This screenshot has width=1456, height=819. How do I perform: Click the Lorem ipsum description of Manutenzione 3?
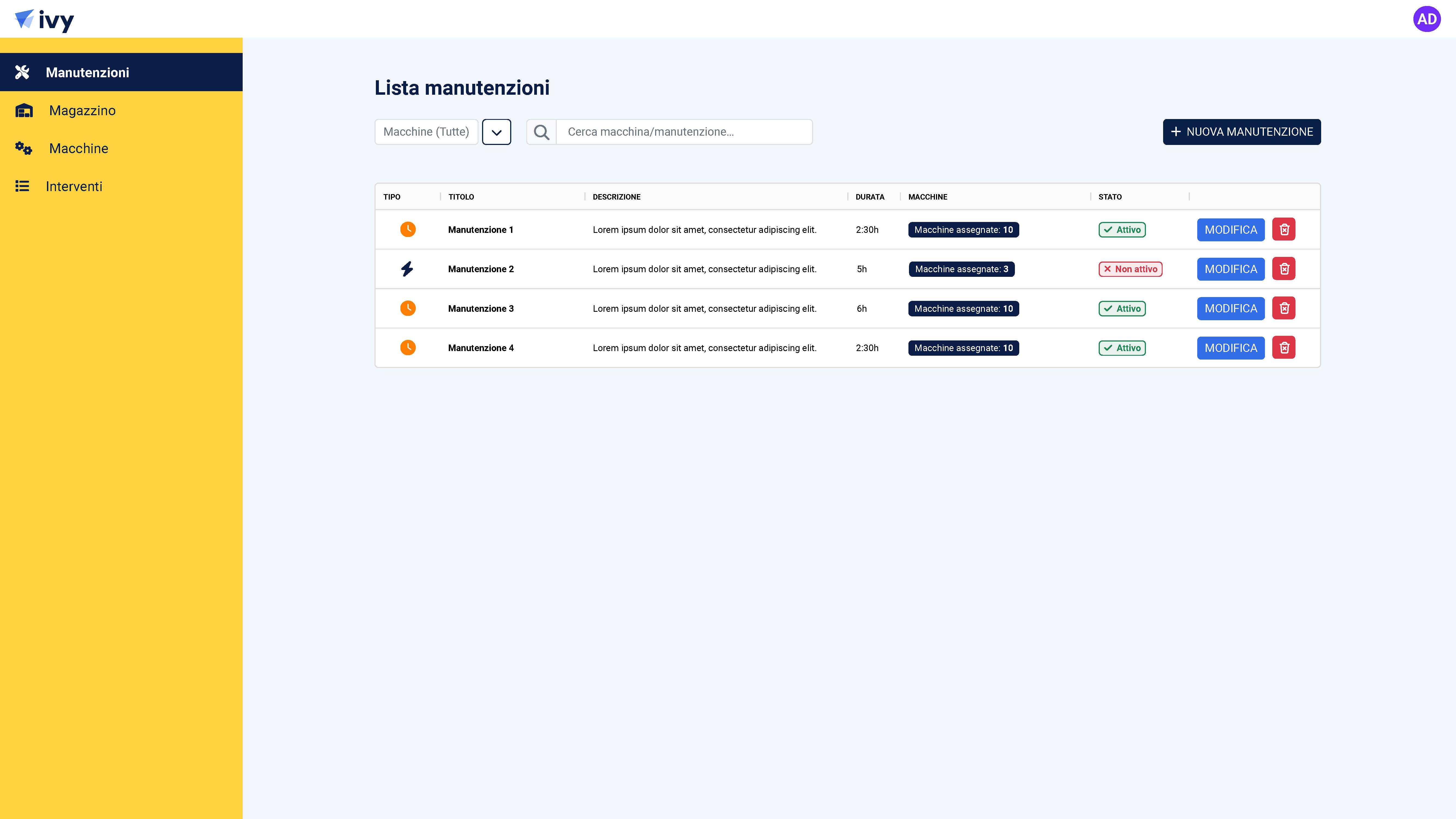pos(704,308)
